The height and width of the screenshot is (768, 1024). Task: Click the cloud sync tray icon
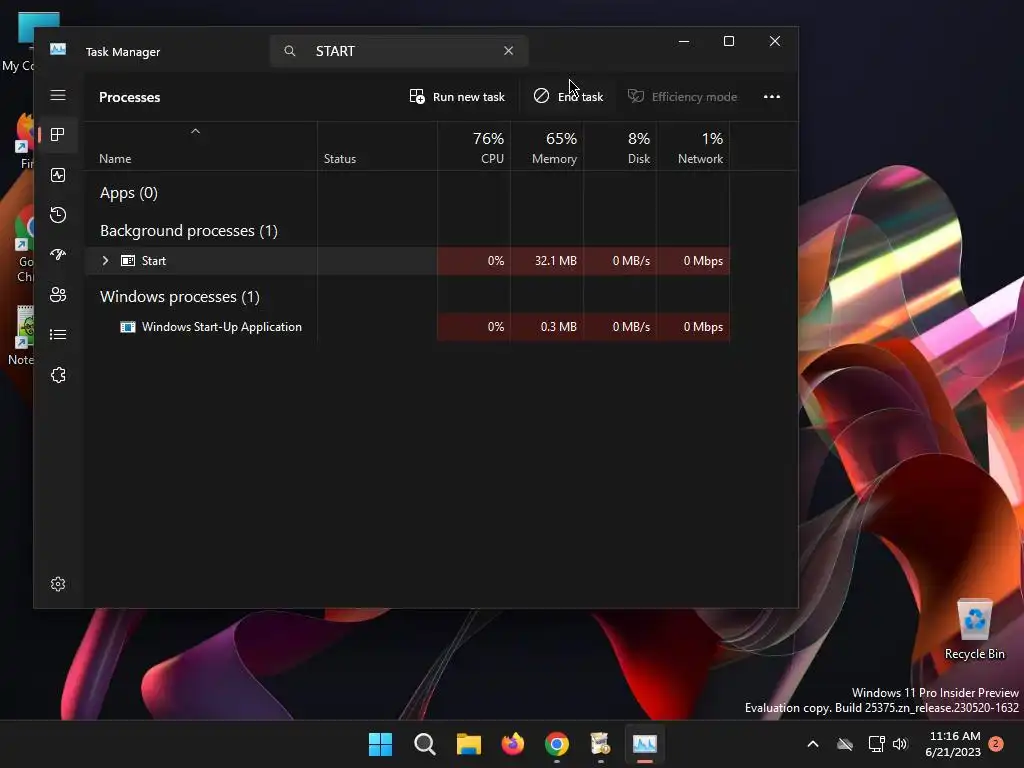pyautogui.click(x=845, y=744)
